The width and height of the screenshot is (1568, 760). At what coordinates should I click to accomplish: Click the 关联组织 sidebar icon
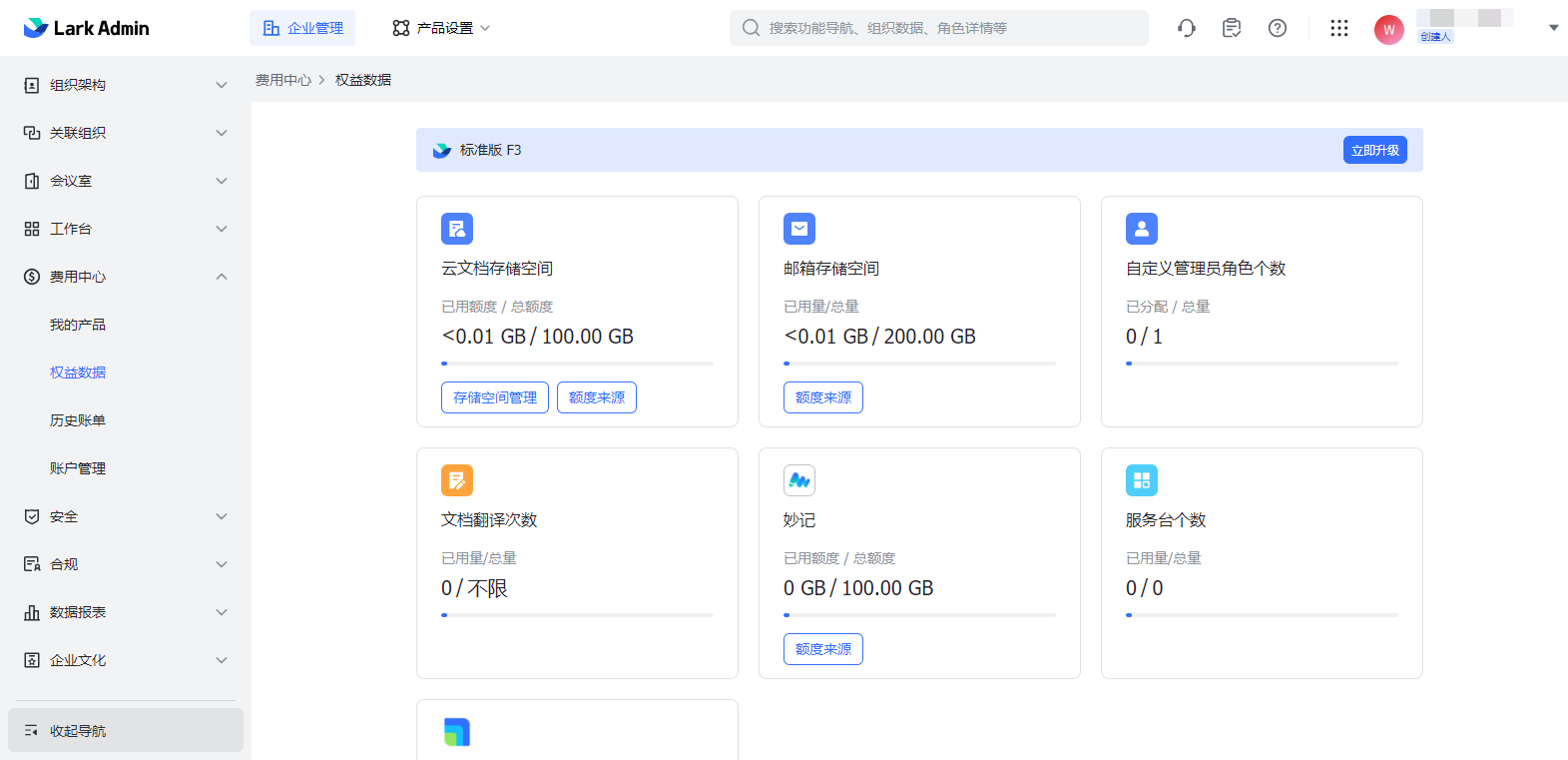32,133
